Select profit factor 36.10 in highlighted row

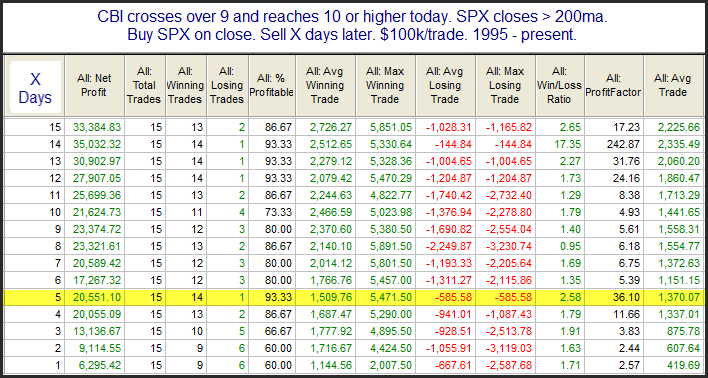coord(628,298)
